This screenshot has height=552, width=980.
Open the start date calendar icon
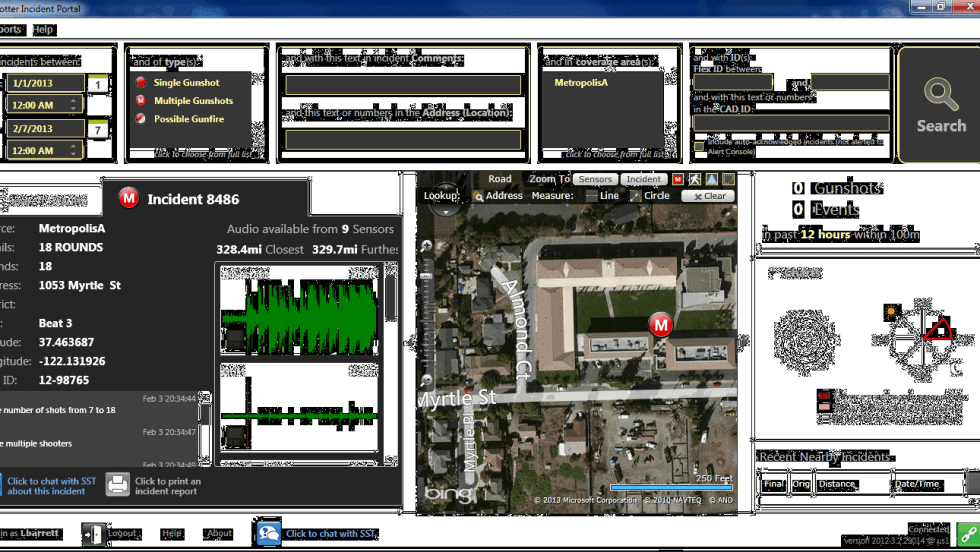pos(98,85)
